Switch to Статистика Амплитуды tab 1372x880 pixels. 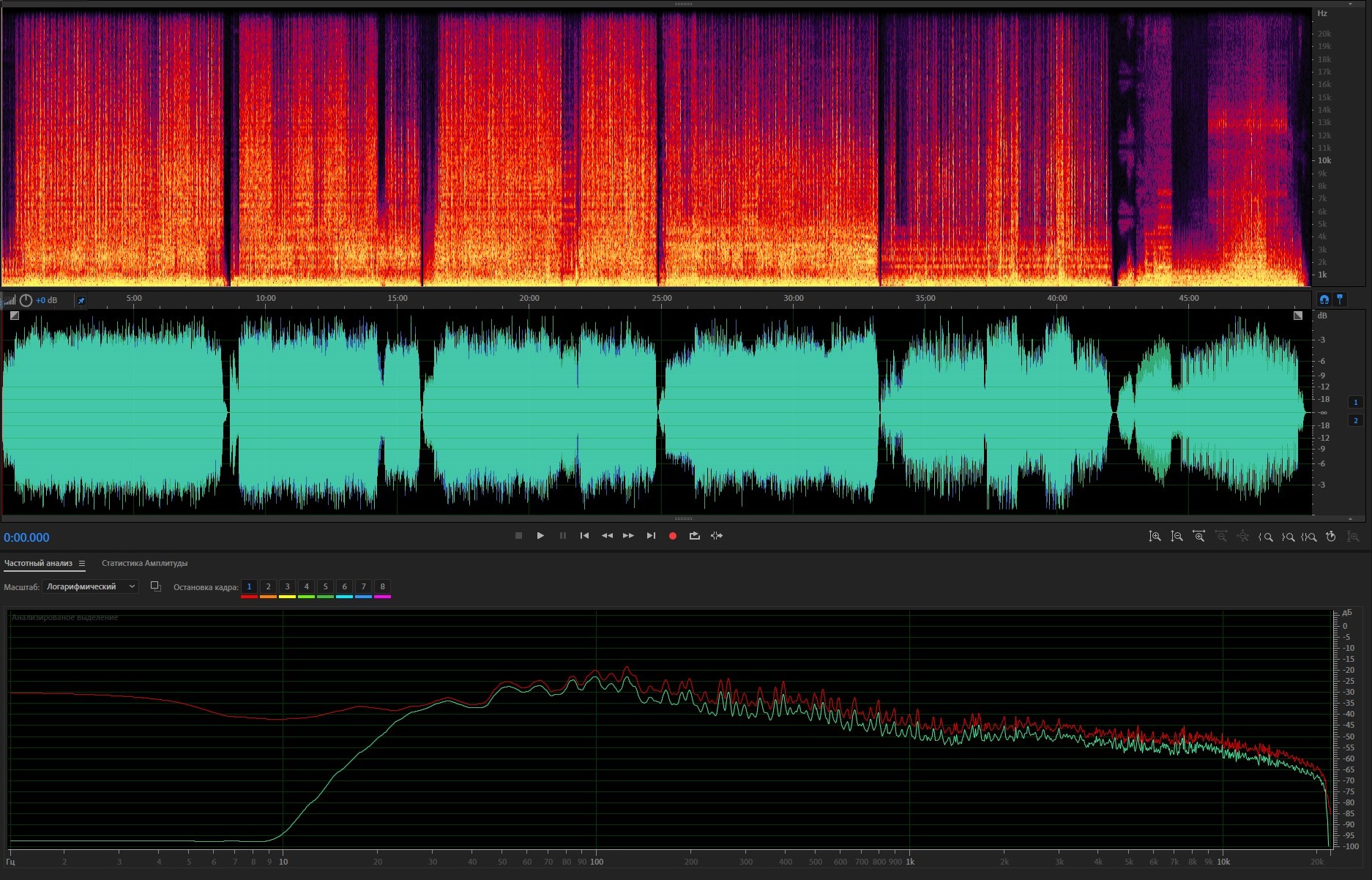tap(144, 564)
